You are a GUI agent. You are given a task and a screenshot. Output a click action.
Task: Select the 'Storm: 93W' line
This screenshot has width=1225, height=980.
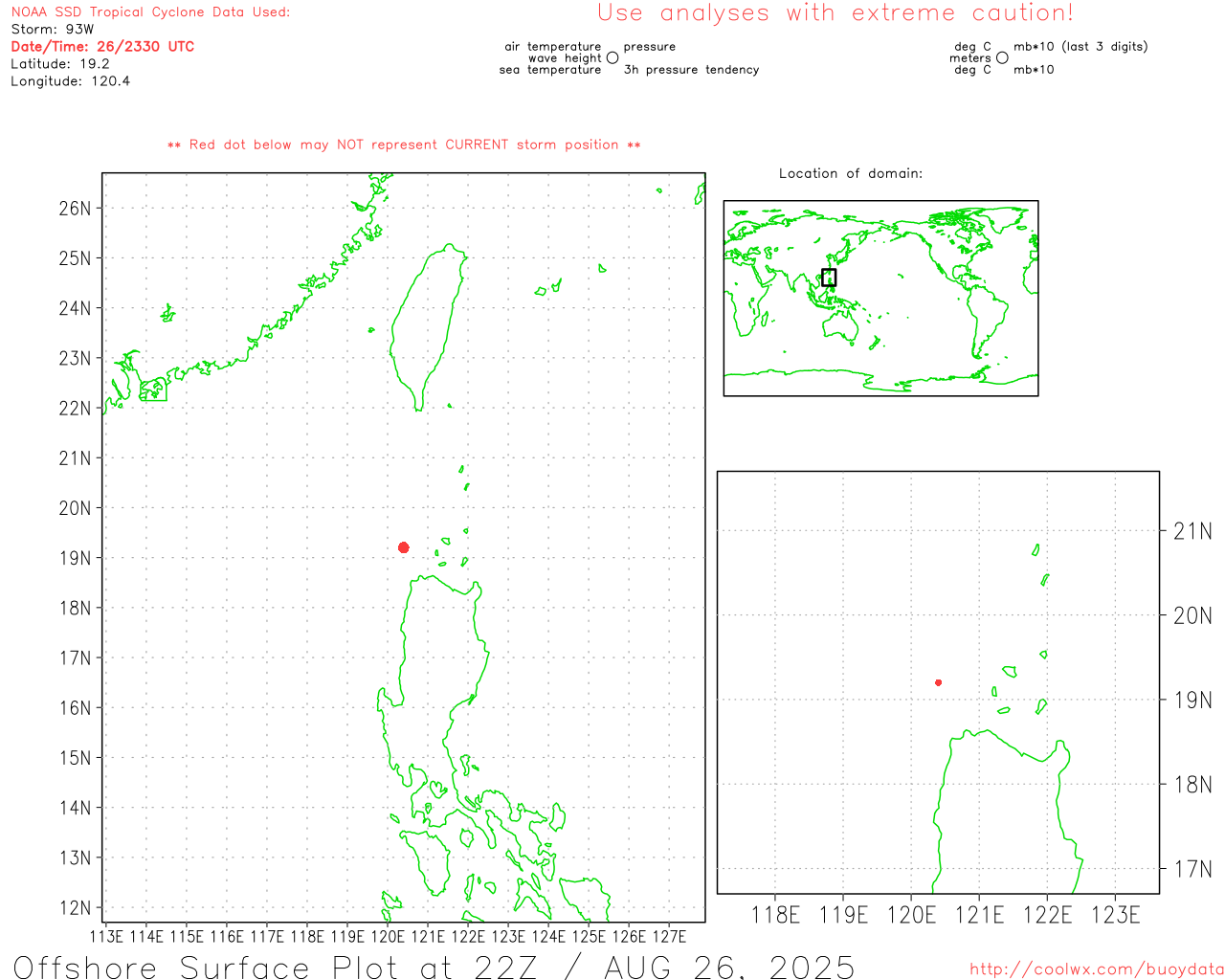click(x=53, y=30)
